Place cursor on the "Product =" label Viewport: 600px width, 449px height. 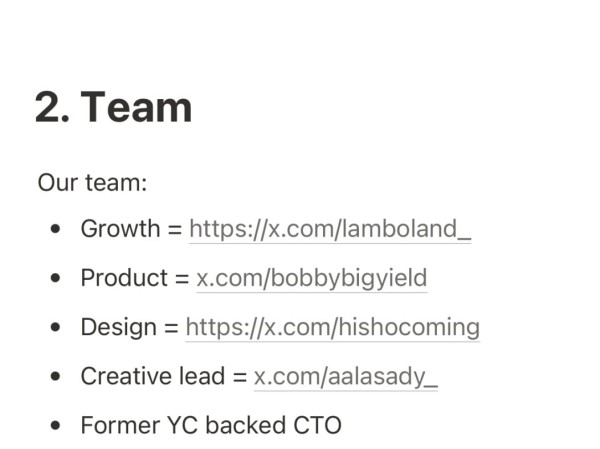click(135, 278)
